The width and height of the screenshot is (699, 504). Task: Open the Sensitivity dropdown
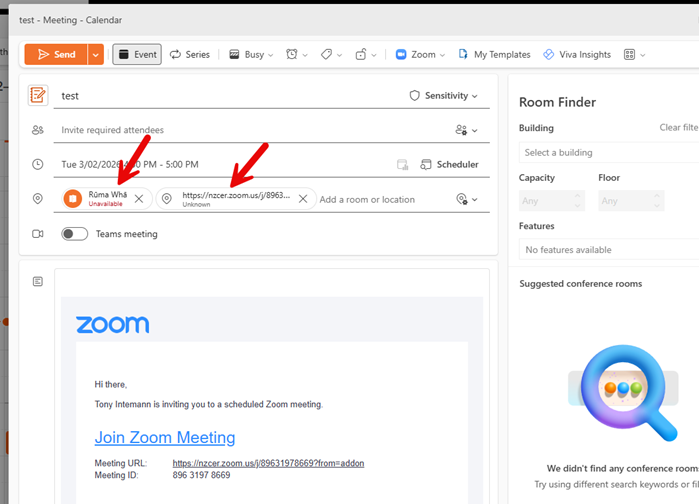pyautogui.click(x=444, y=96)
